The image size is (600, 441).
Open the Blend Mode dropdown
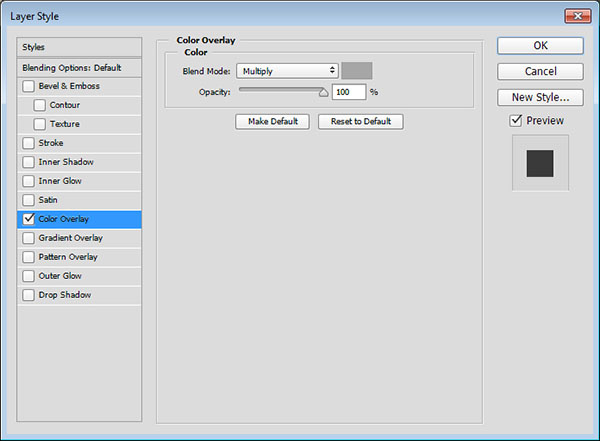click(287, 71)
